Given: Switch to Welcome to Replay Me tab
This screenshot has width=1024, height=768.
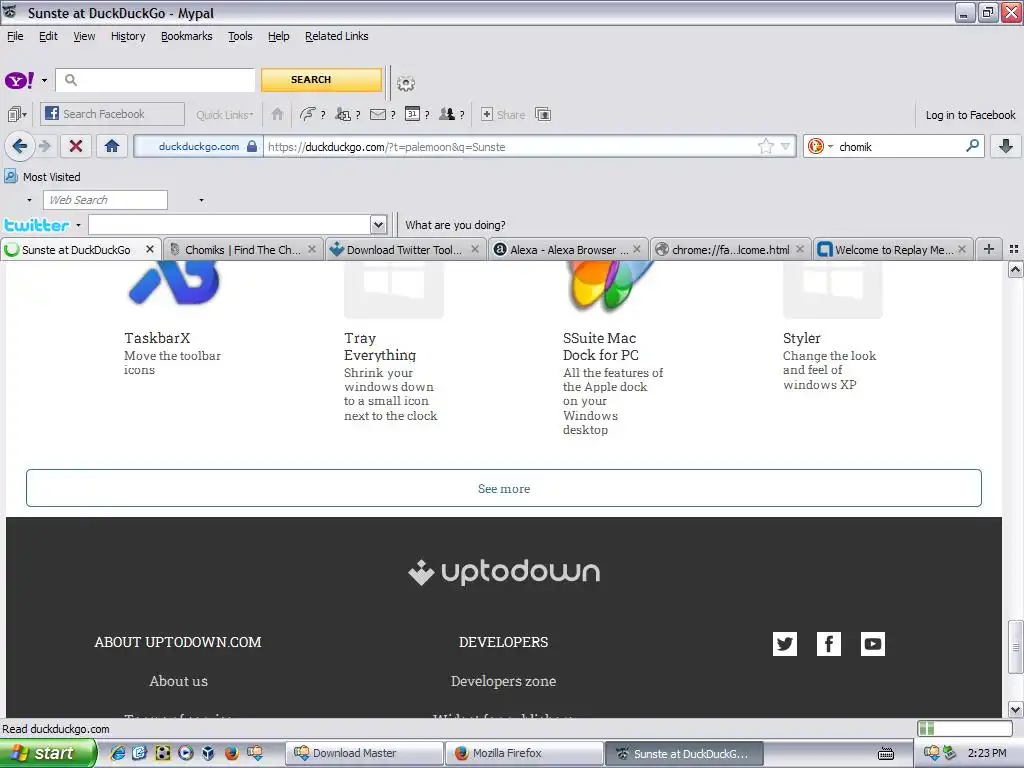Looking at the screenshot, I should (x=893, y=249).
